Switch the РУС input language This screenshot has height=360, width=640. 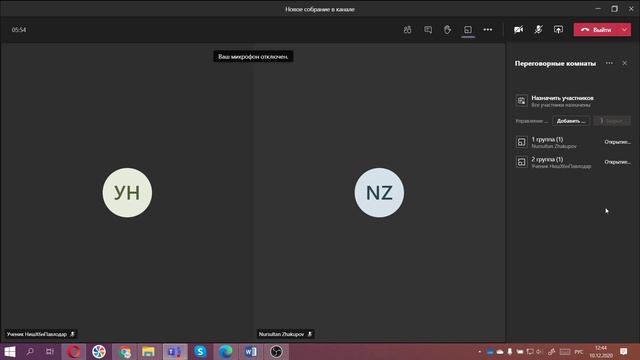coord(579,351)
